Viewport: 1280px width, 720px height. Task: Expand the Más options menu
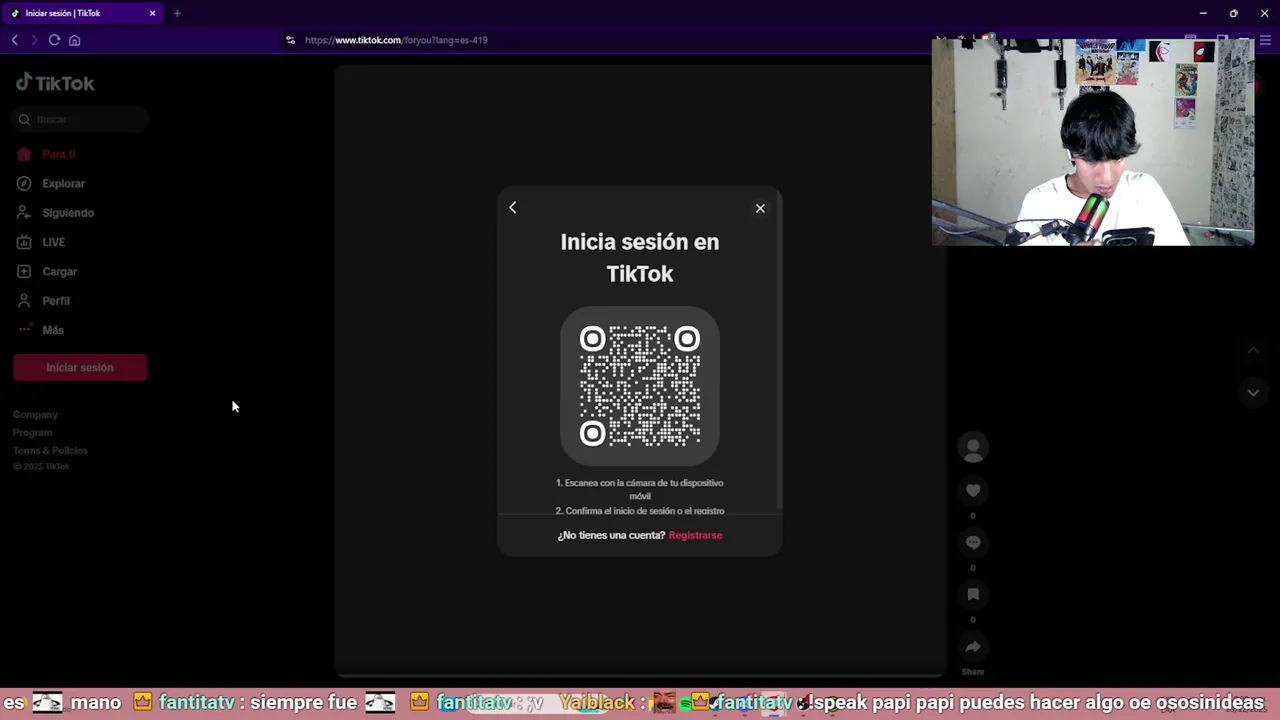[53, 330]
